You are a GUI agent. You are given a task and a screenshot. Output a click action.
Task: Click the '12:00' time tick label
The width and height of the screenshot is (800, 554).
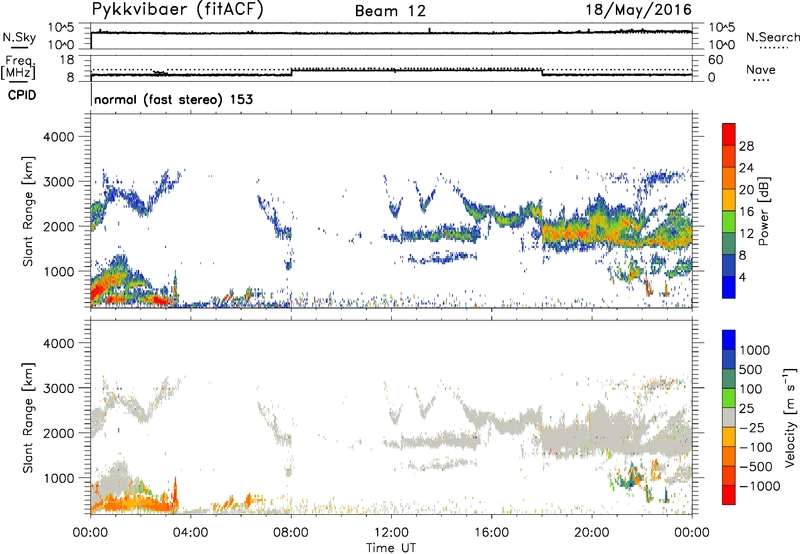[391, 533]
